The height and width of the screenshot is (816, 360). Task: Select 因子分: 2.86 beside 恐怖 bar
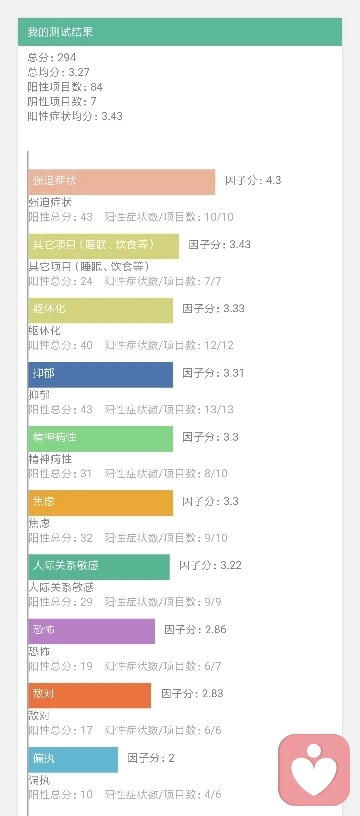click(x=195, y=630)
